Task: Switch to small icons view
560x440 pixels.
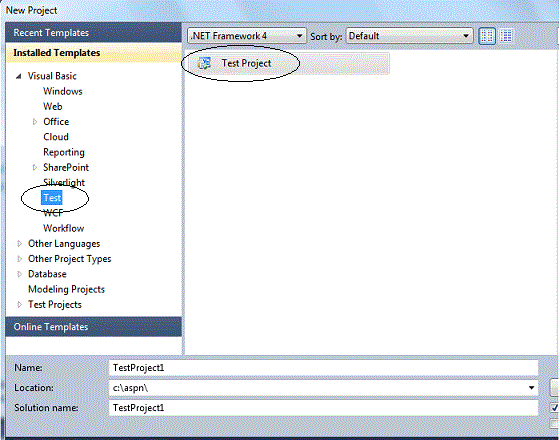Action: [487, 36]
